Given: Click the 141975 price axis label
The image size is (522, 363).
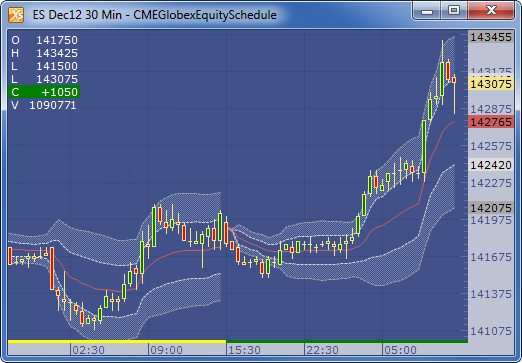Looking at the screenshot, I should 491,220.
